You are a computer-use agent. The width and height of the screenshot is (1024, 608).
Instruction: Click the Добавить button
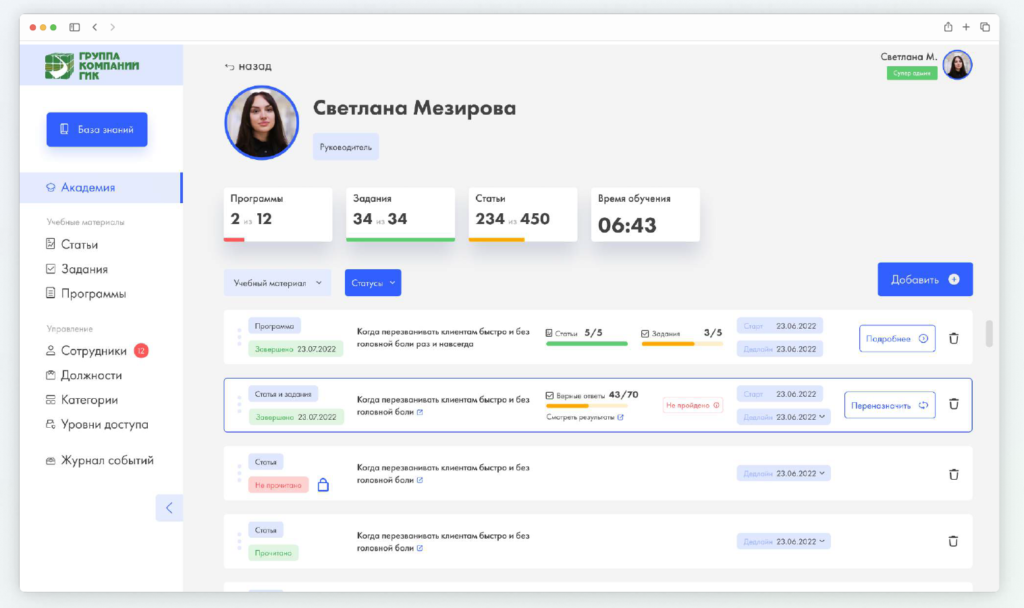925,280
